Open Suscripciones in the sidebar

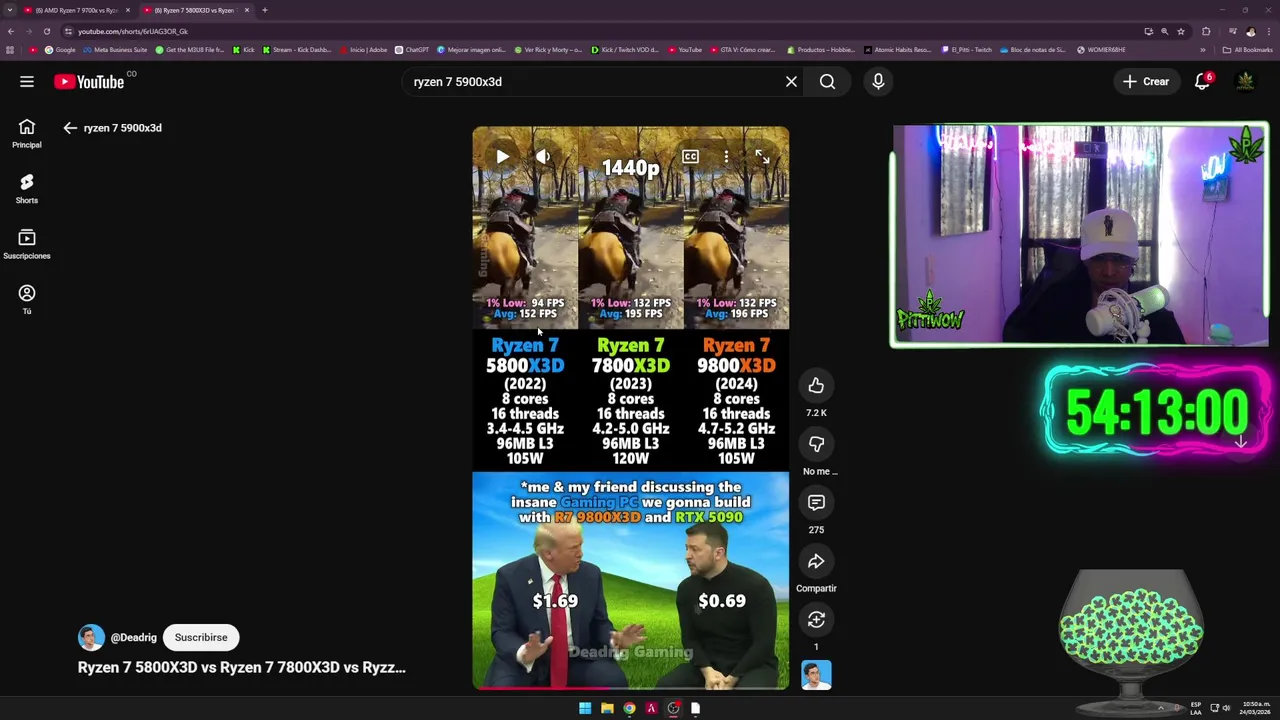(x=27, y=244)
